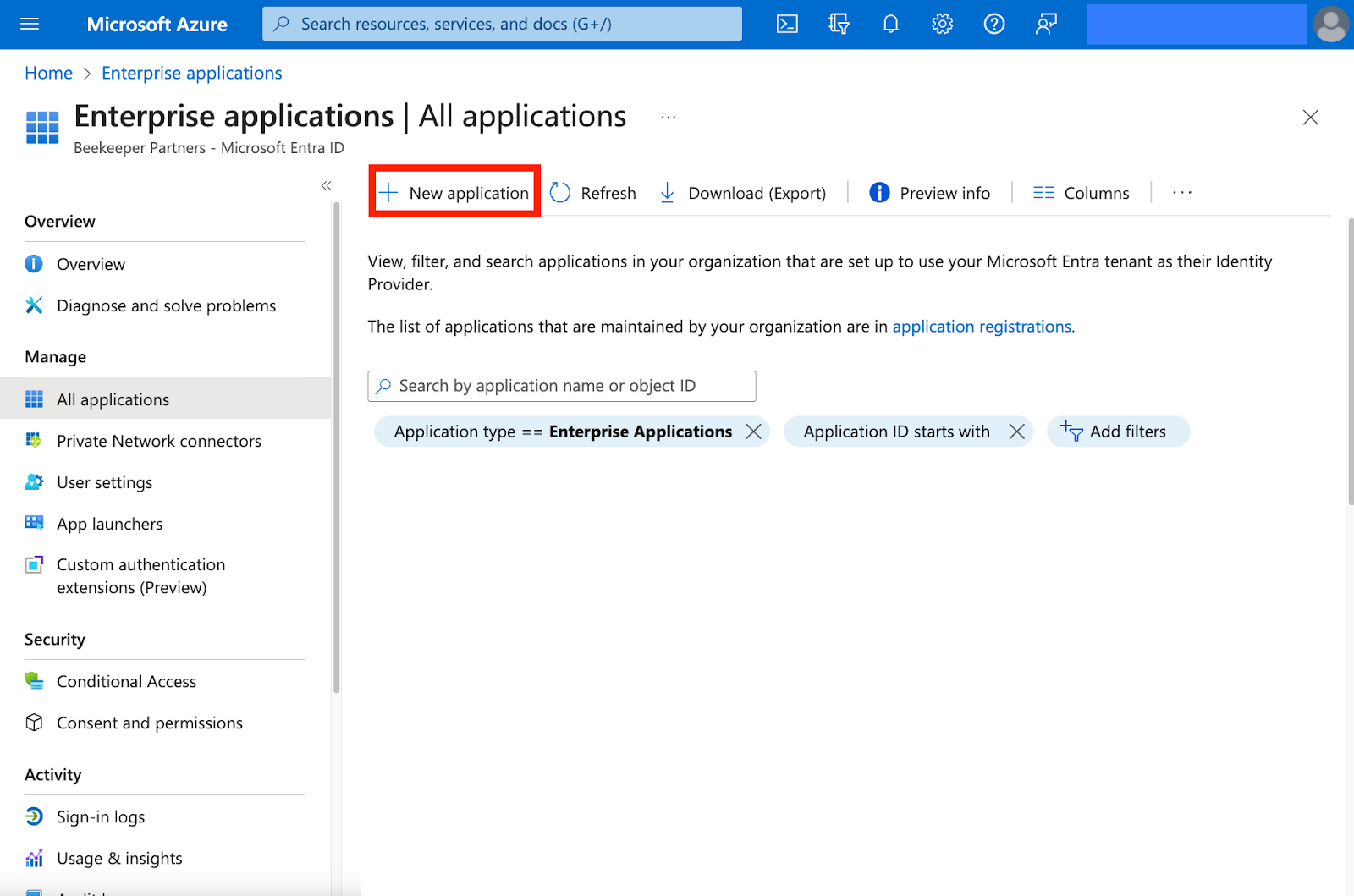1354x896 pixels.
Task: Click the App launchers icon
Action: (x=34, y=523)
